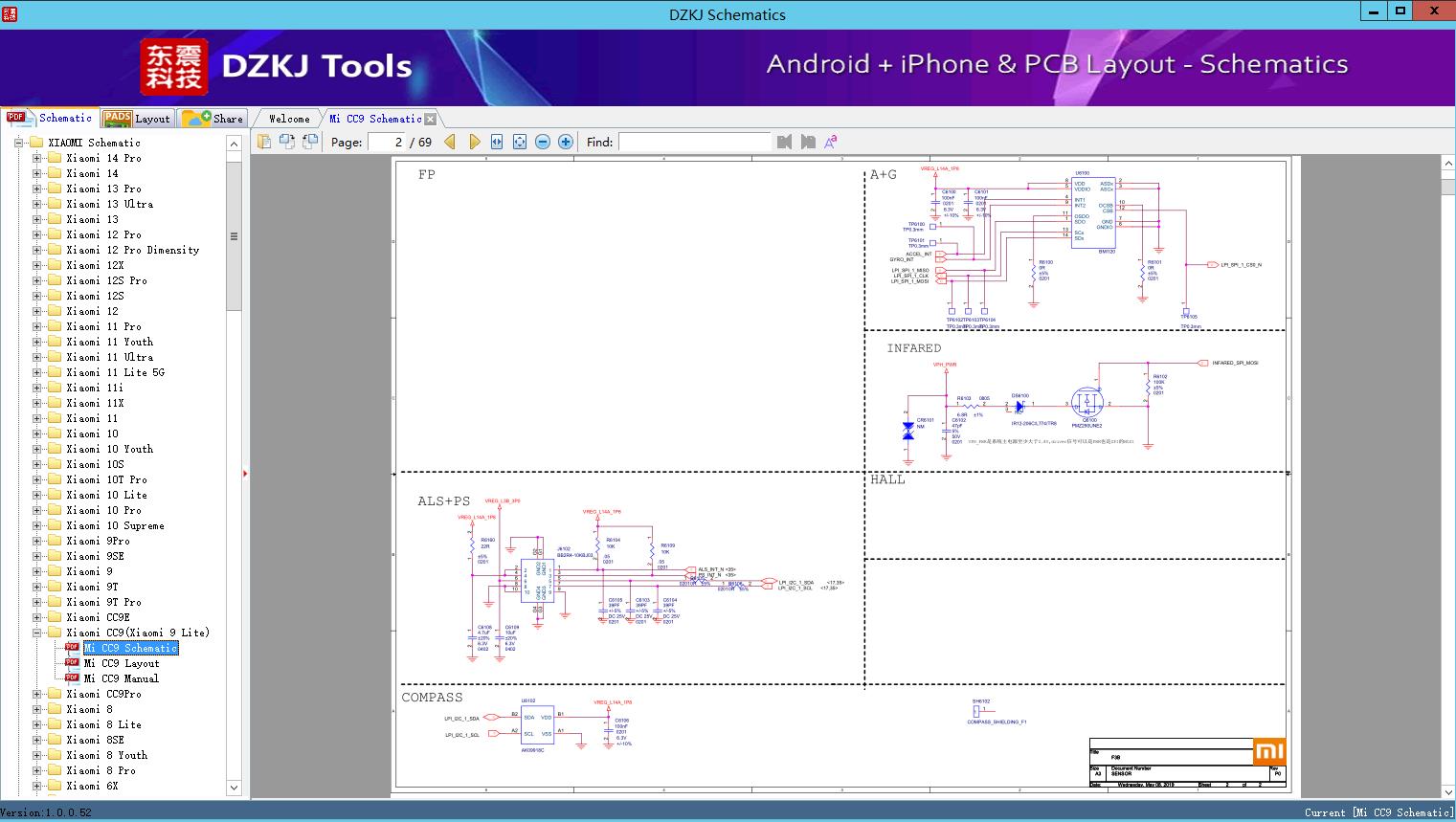The width and height of the screenshot is (1456, 822).
Task: Zoom in with the plus icon
Action: click(566, 142)
